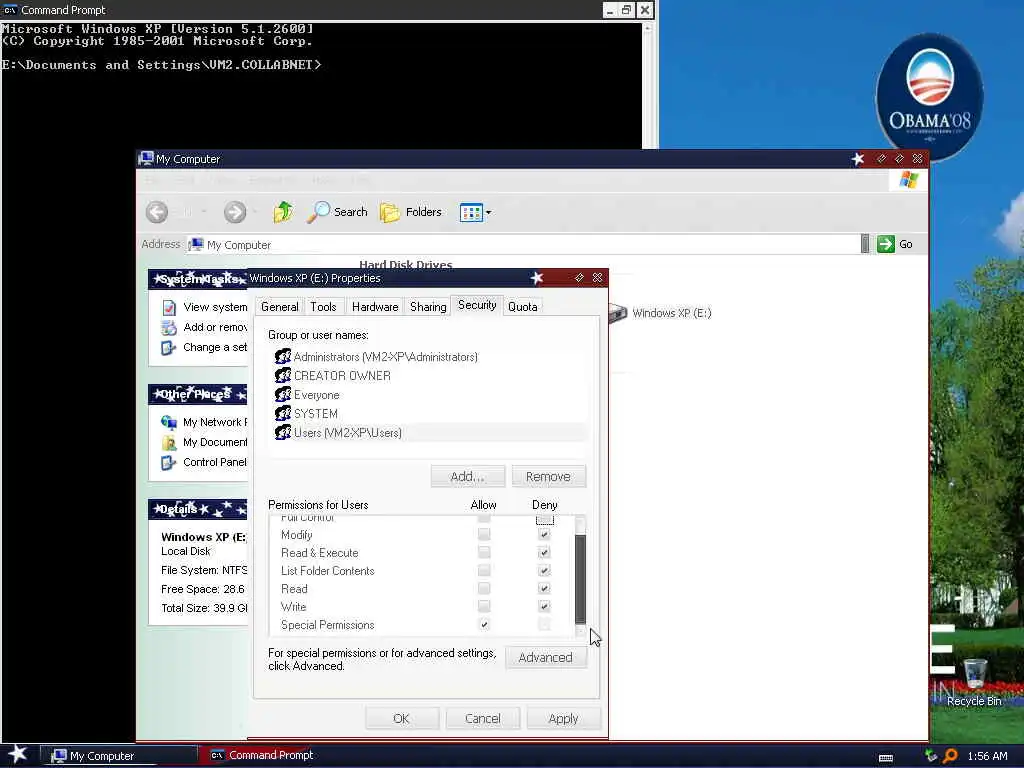The width and height of the screenshot is (1024, 768).
Task: Select the Security tab
Action: point(477,305)
